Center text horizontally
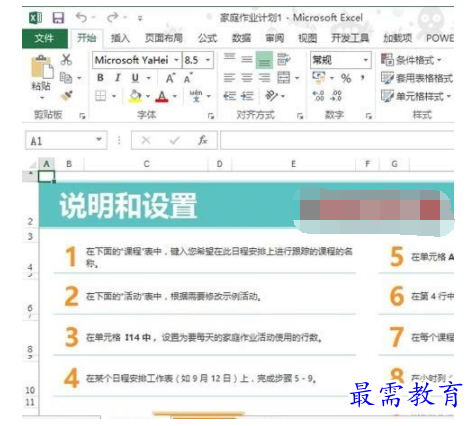Screen dimensions: 471x426 pyautogui.click(x=247, y=78)
